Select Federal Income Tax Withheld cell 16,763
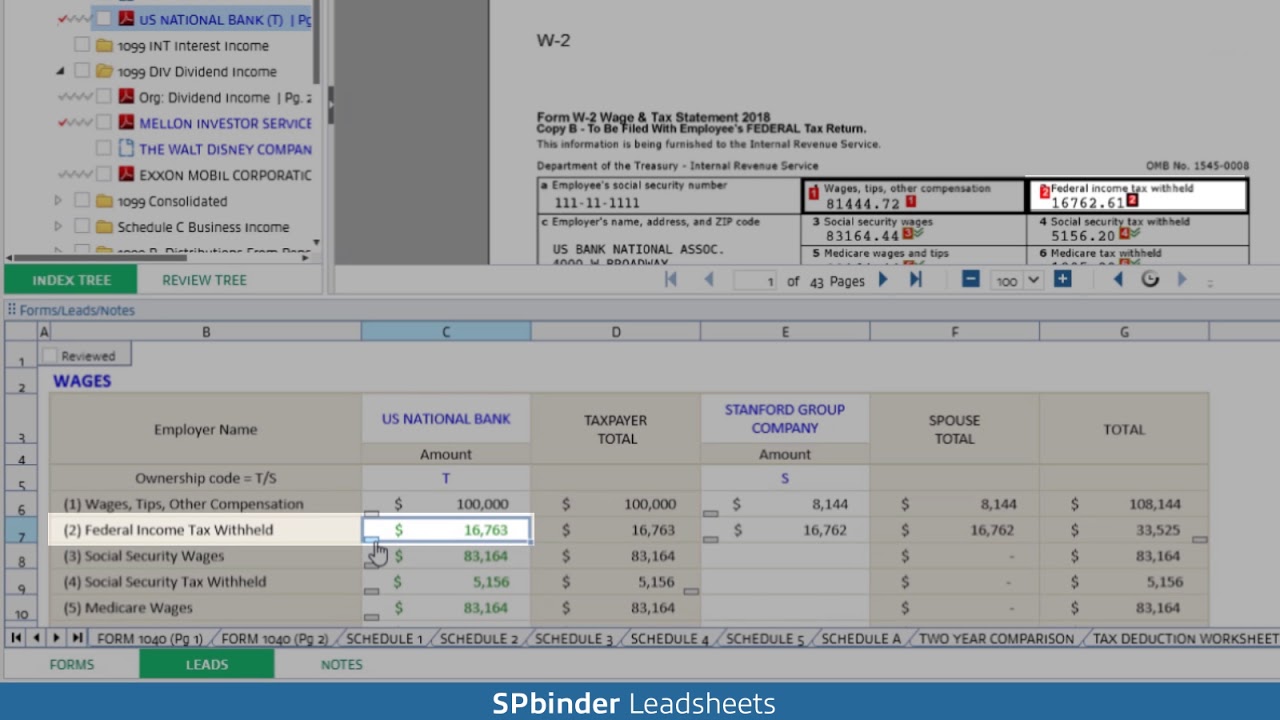 click(446, 530)
